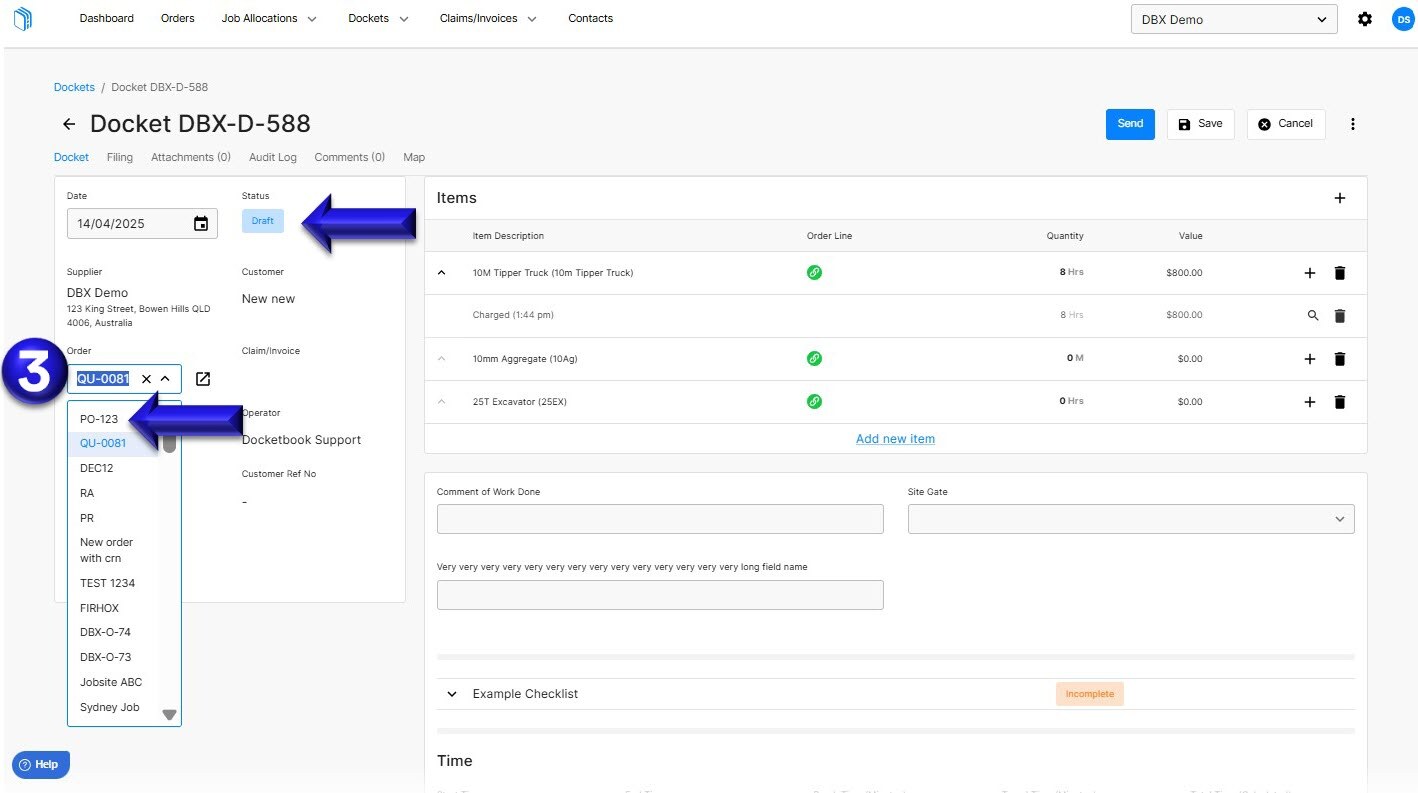Collapse the 10M Tipper Truck row
This screenshot has width=1418, height=793.
(442, 273)
